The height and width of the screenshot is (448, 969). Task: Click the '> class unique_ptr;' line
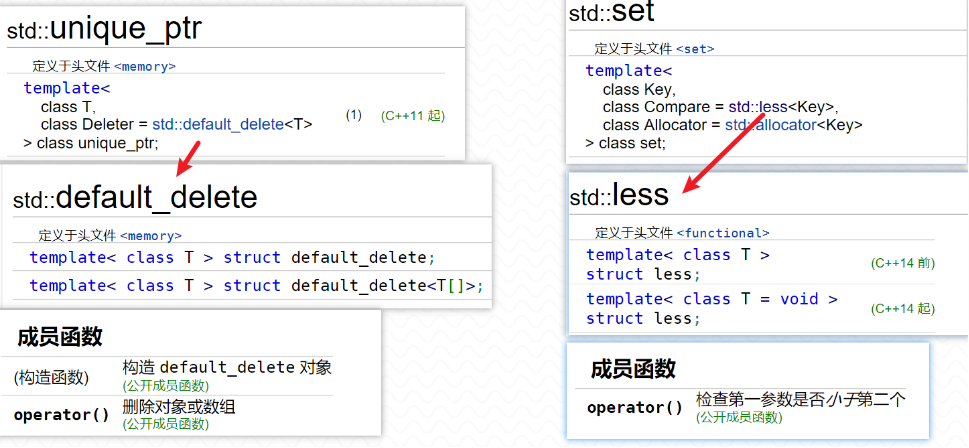(x=91, y=143)
